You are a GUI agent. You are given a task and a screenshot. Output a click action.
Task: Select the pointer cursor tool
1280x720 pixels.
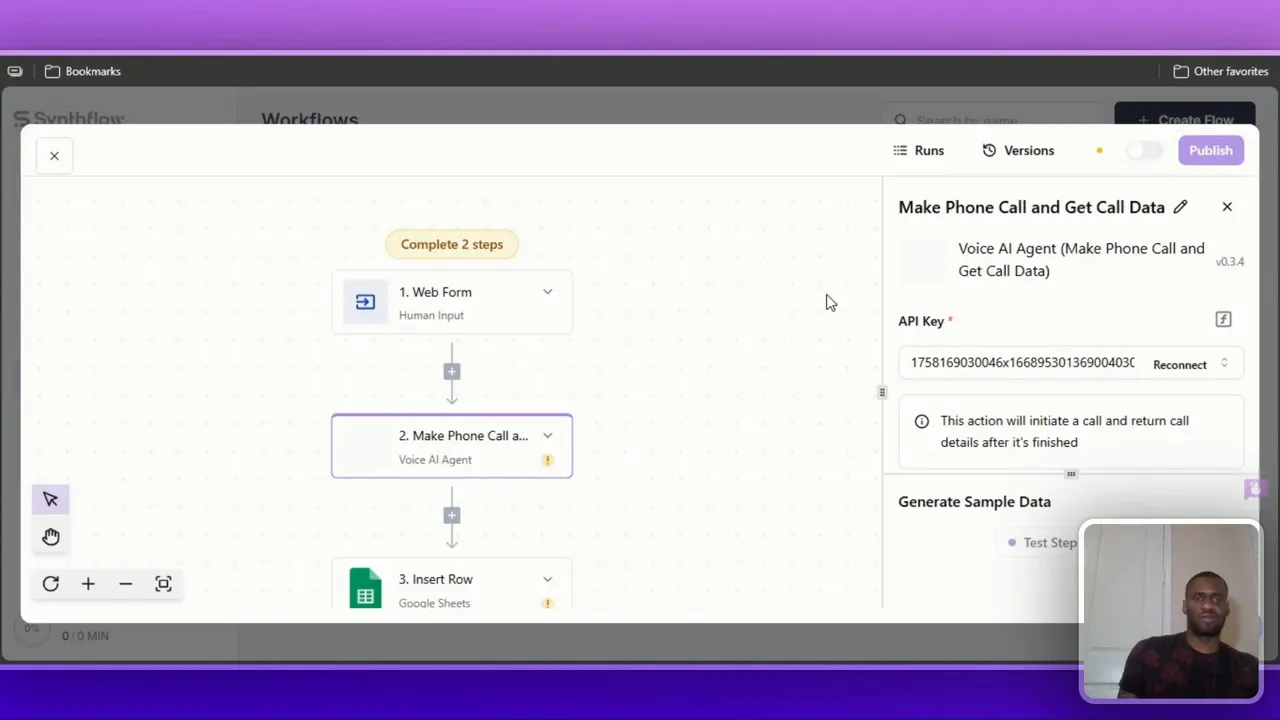(x=51, y=500)
